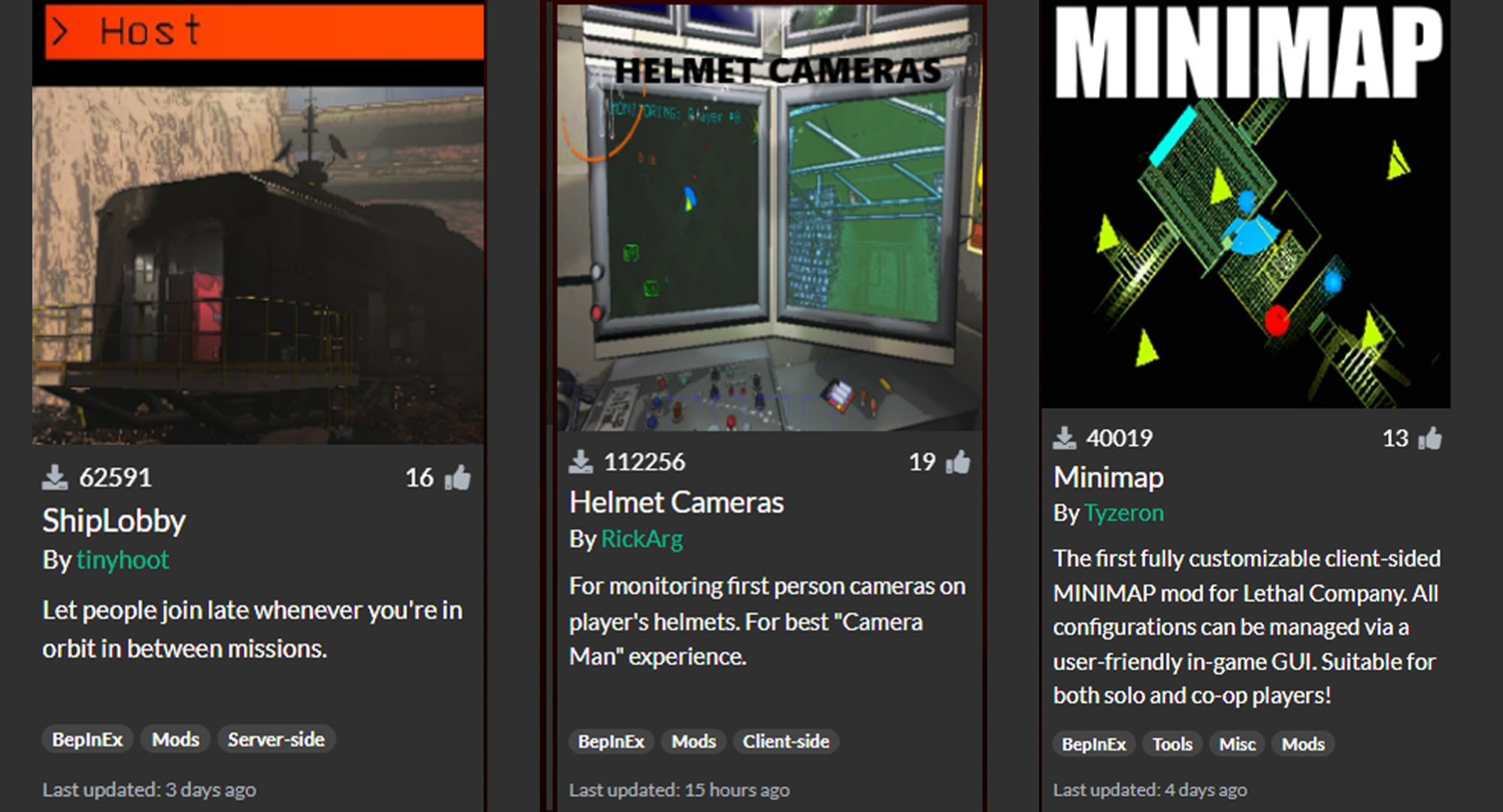Open the ShipLobby mod title
Viewport: 1503px width, 812px height.
click(x=114, y=521)
